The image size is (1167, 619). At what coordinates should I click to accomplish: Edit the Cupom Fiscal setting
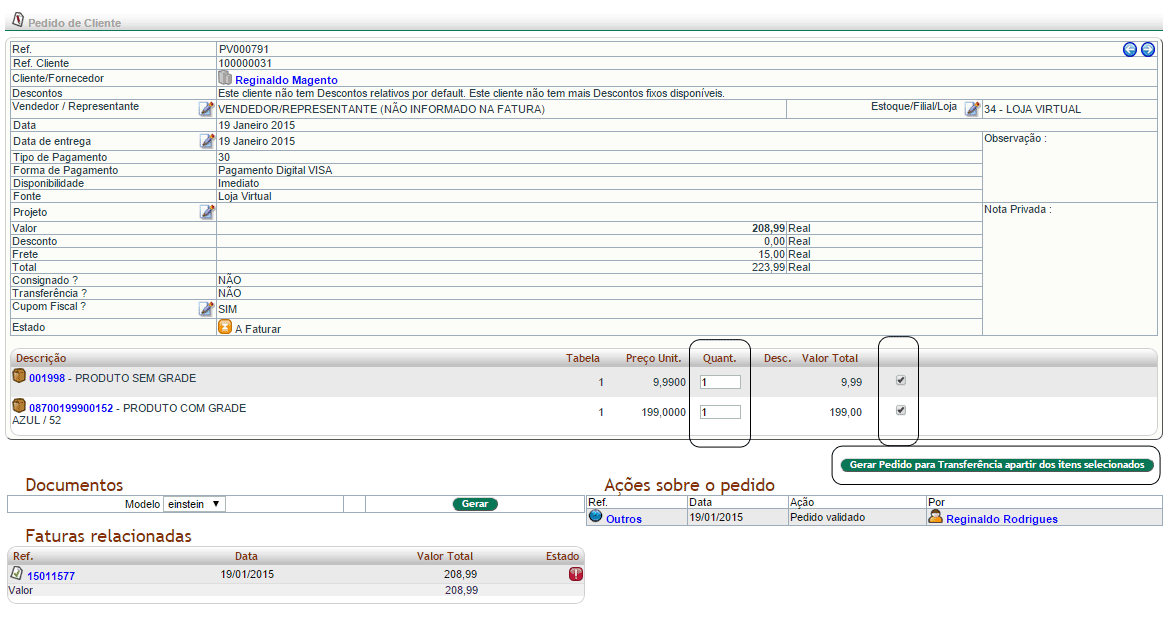tap(206, 310)
